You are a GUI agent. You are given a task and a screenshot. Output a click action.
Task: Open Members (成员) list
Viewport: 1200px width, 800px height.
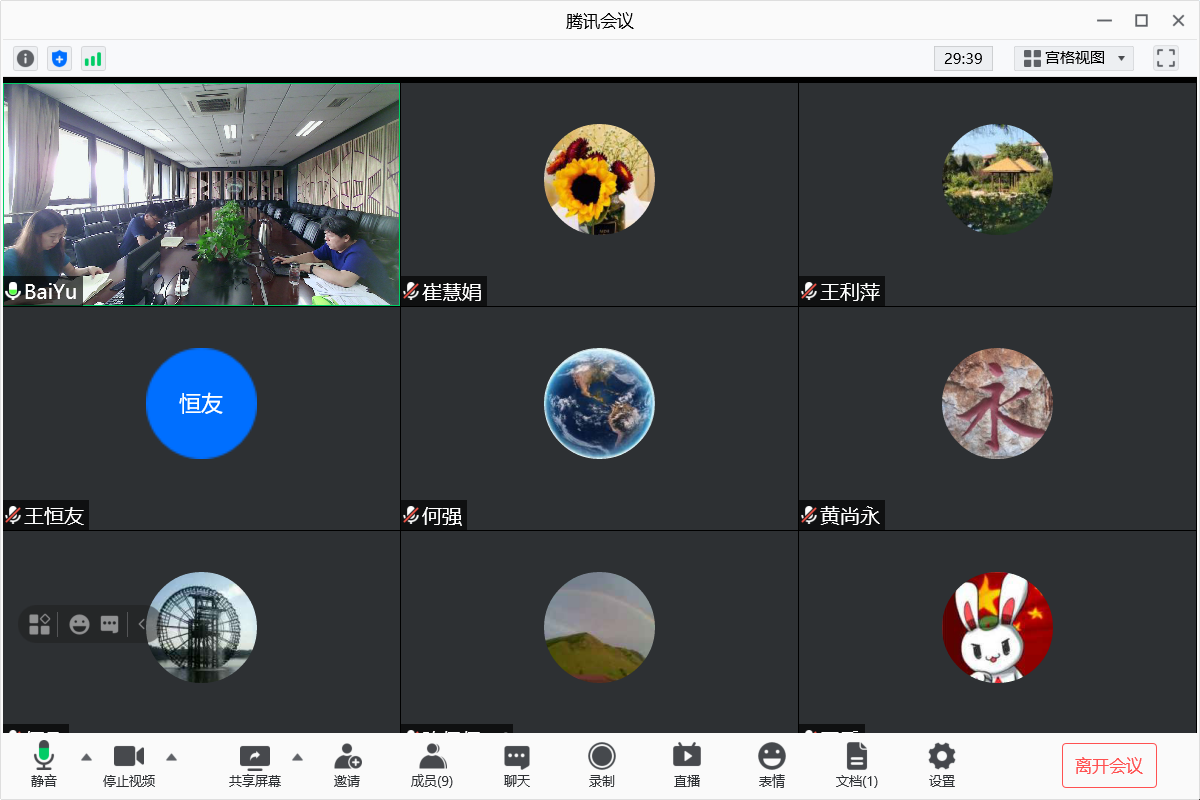pyautogui.click(x=431, y=765)
